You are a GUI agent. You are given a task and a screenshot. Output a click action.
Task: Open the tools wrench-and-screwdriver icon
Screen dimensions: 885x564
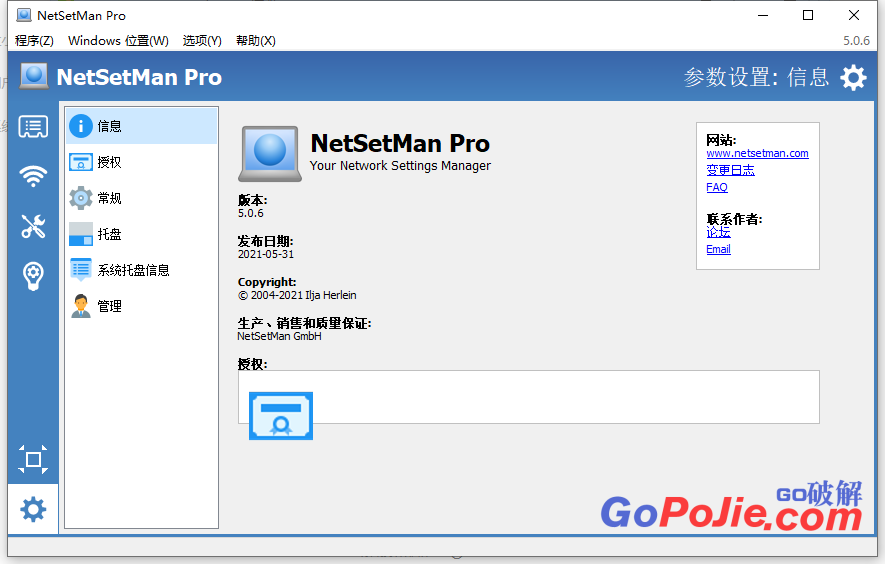click(x=33, y=226)
